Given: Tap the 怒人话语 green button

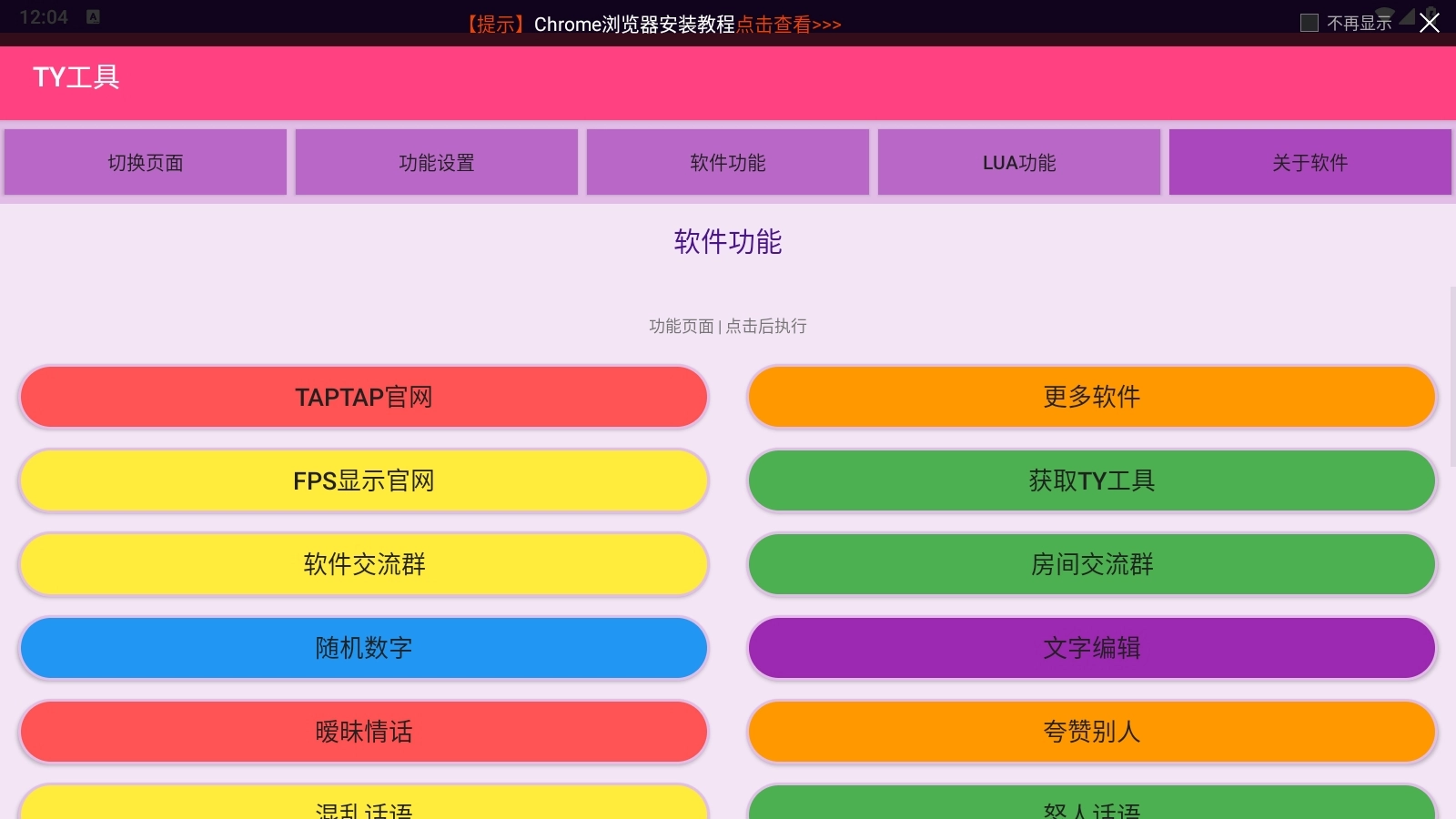Looking at the screenshot, I should point(1091,805).
